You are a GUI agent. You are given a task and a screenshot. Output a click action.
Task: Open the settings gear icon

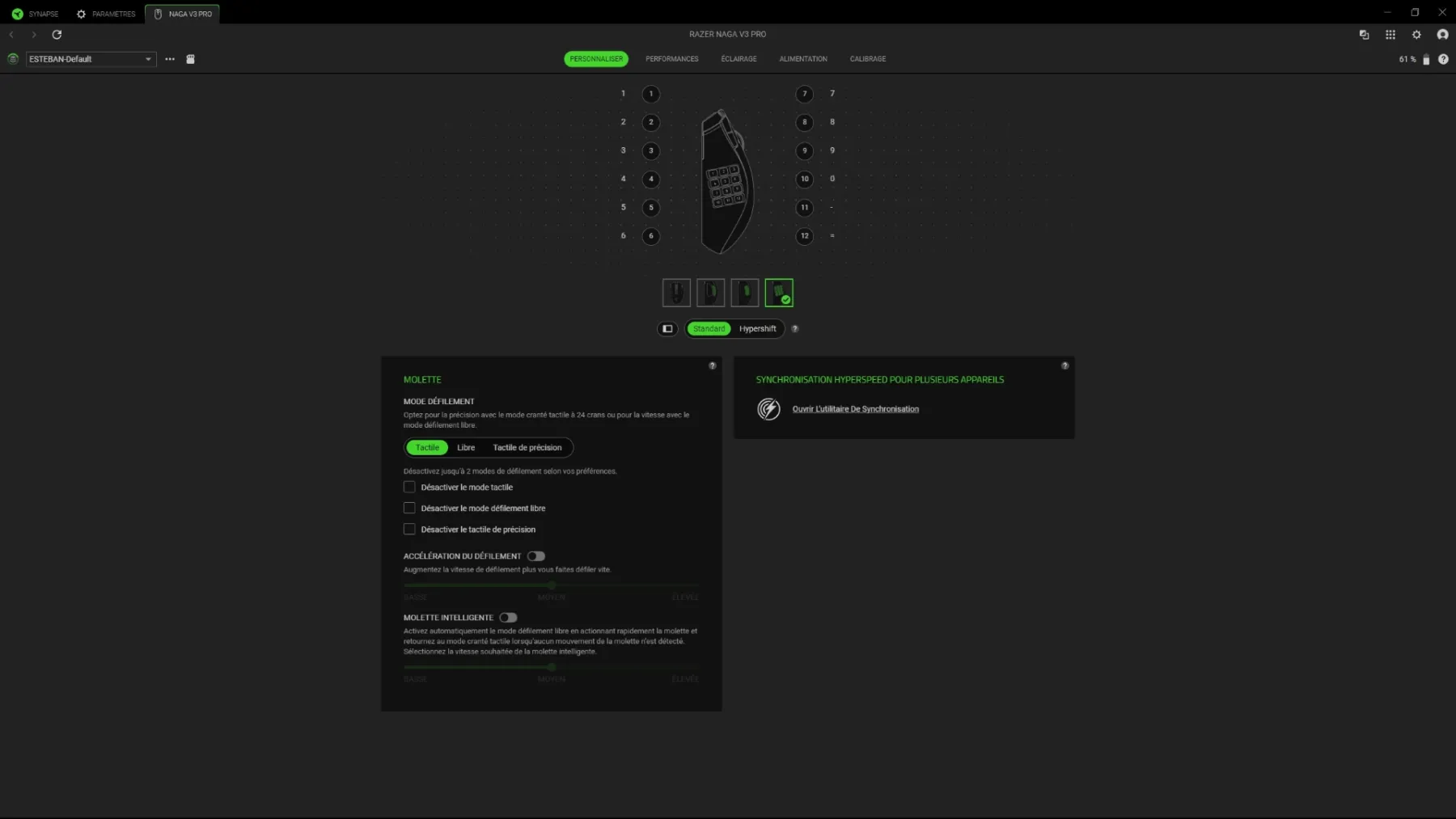coord(1416,35)
